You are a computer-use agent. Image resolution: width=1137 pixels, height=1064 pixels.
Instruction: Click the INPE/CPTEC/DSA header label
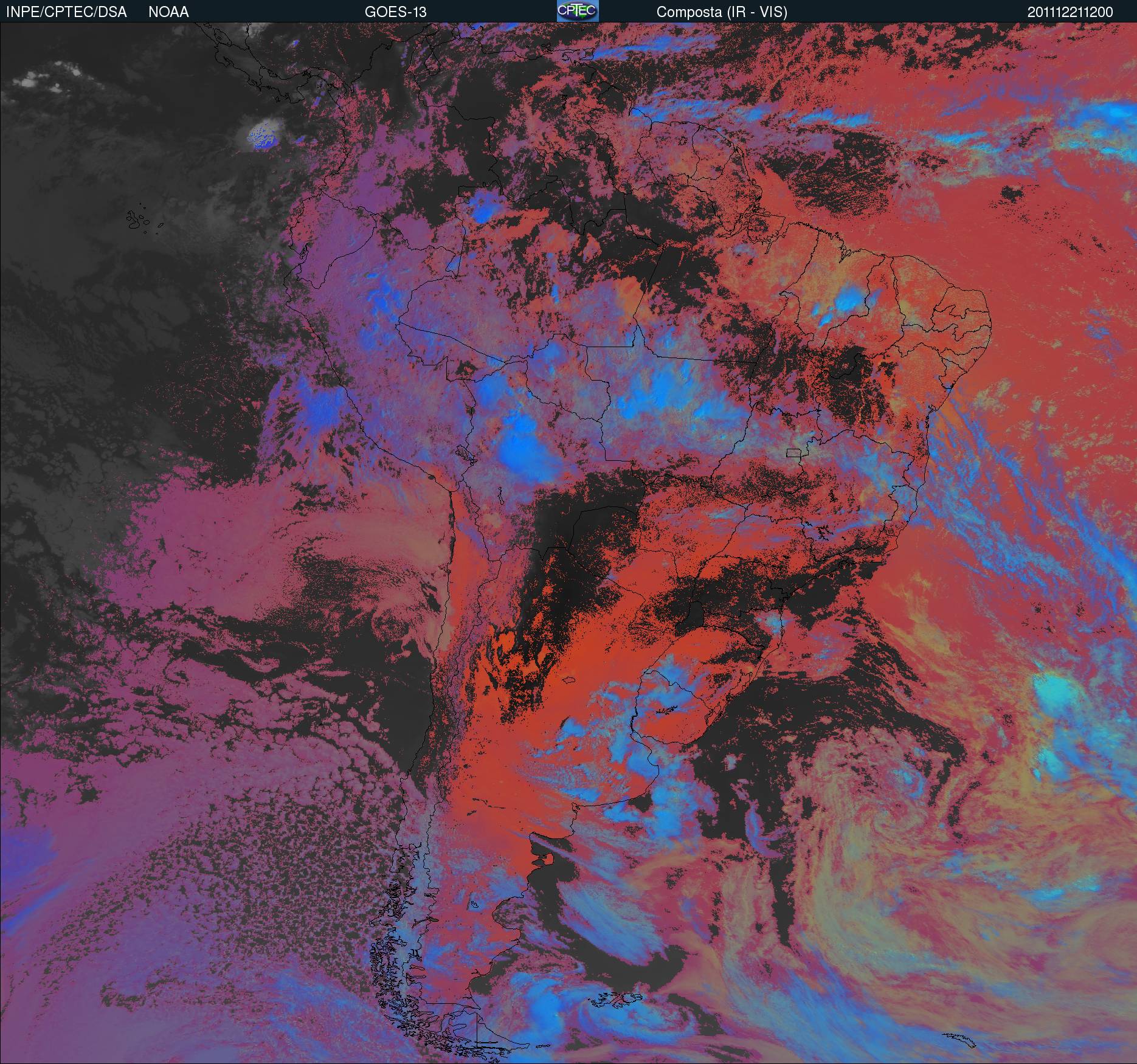[x=66, y=12]
